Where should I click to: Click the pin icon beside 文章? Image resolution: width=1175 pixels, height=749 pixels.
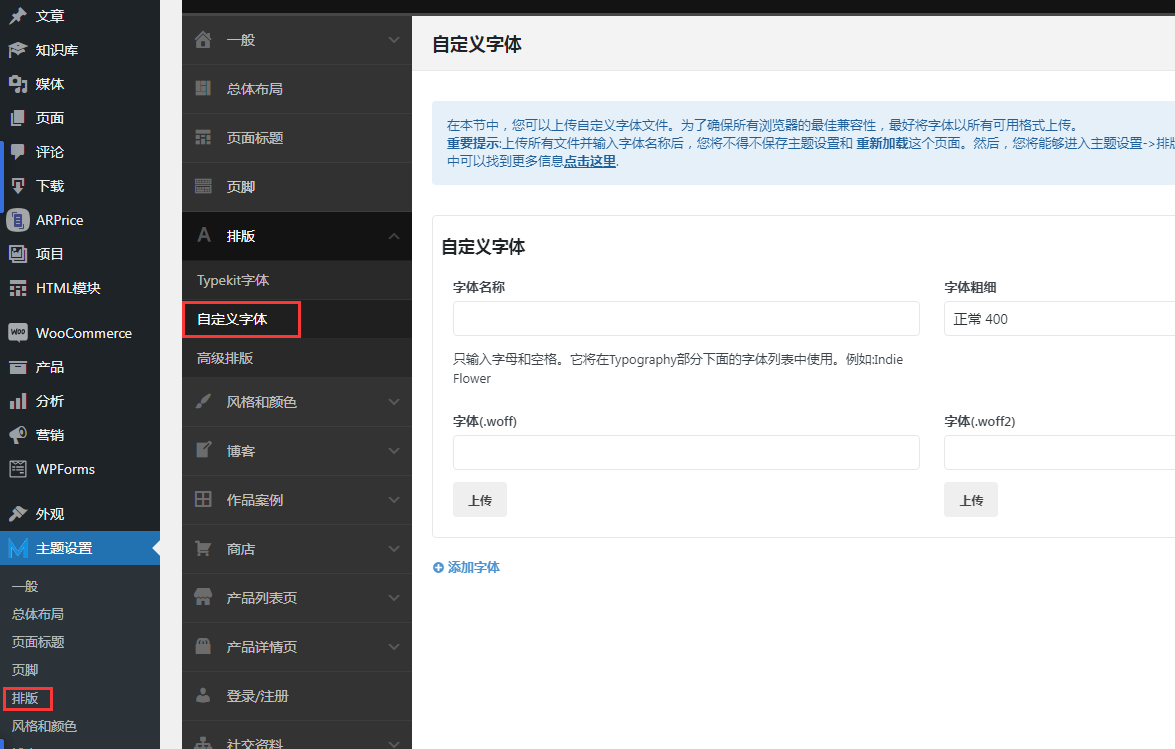point(18,16)
